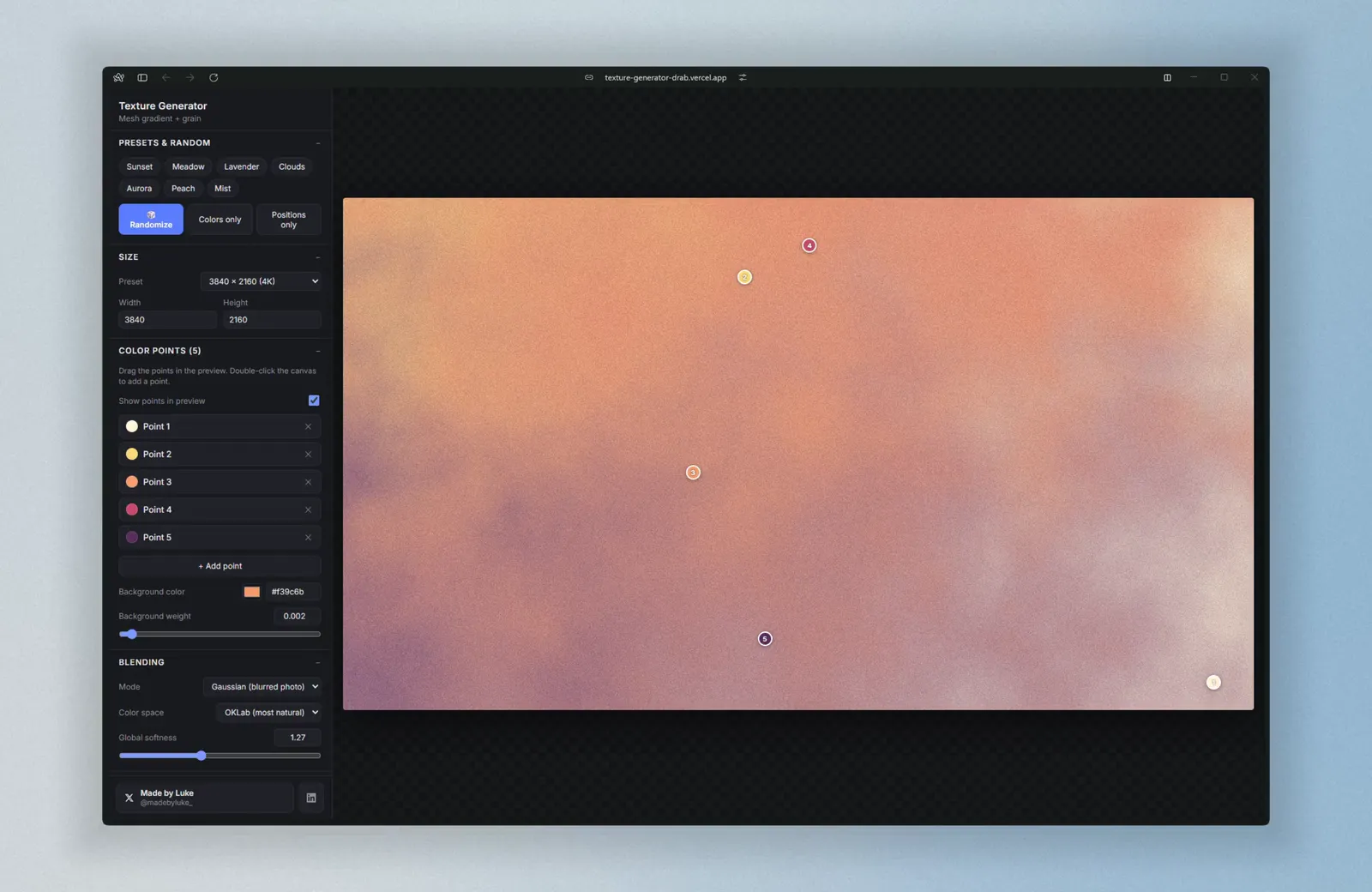The width and height of the screenshot is (1372, 892).
Task: Click the Background weight slider handle
Action: [x=131, y=634]
